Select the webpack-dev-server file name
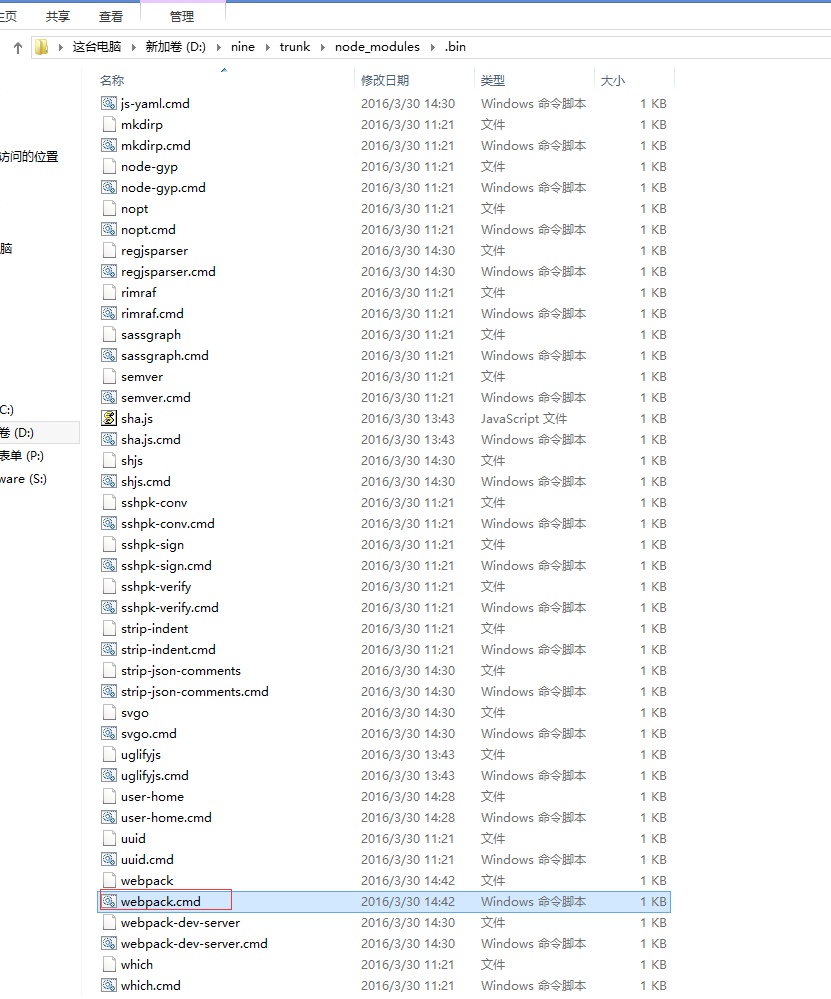 pyautogui.click(x=180, y=923)
